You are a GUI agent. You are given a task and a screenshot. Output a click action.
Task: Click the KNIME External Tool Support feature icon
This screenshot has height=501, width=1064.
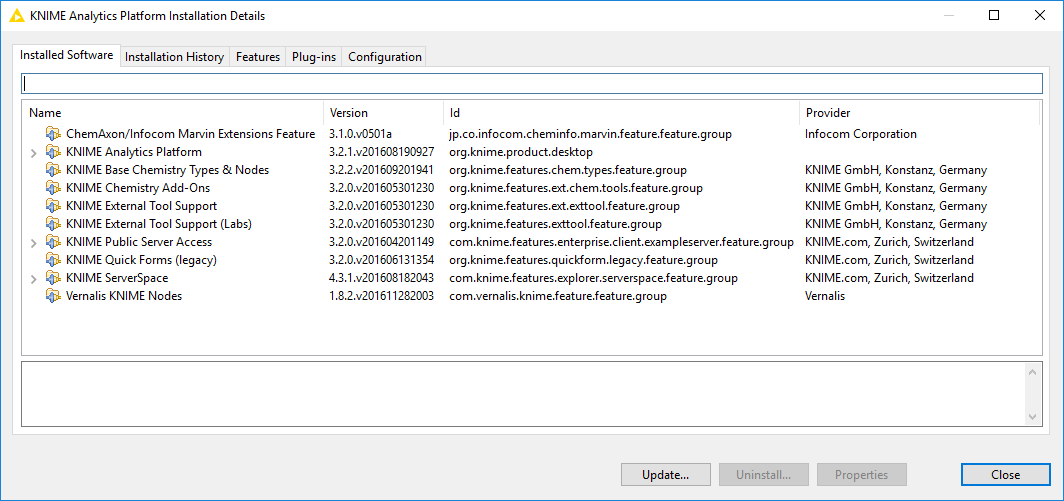[53, 206]
